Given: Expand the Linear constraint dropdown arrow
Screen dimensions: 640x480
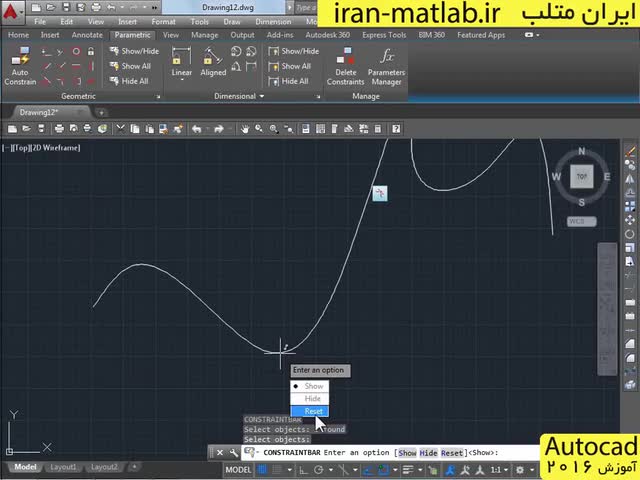Looking at the screenshot, I should point(182,80).
